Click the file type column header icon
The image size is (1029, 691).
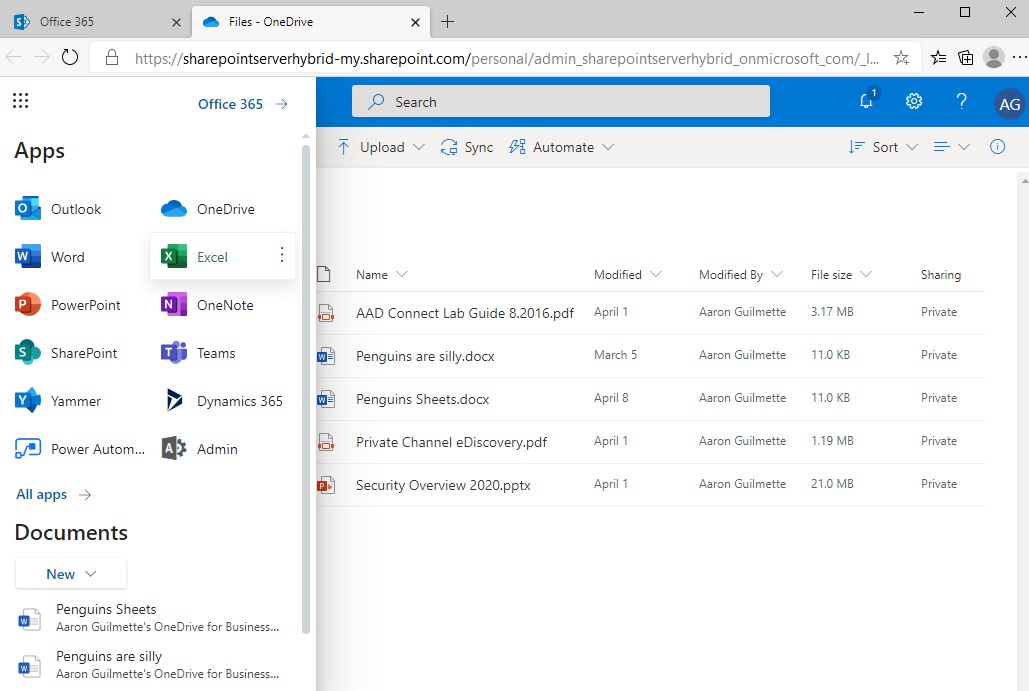click(324, 274)
